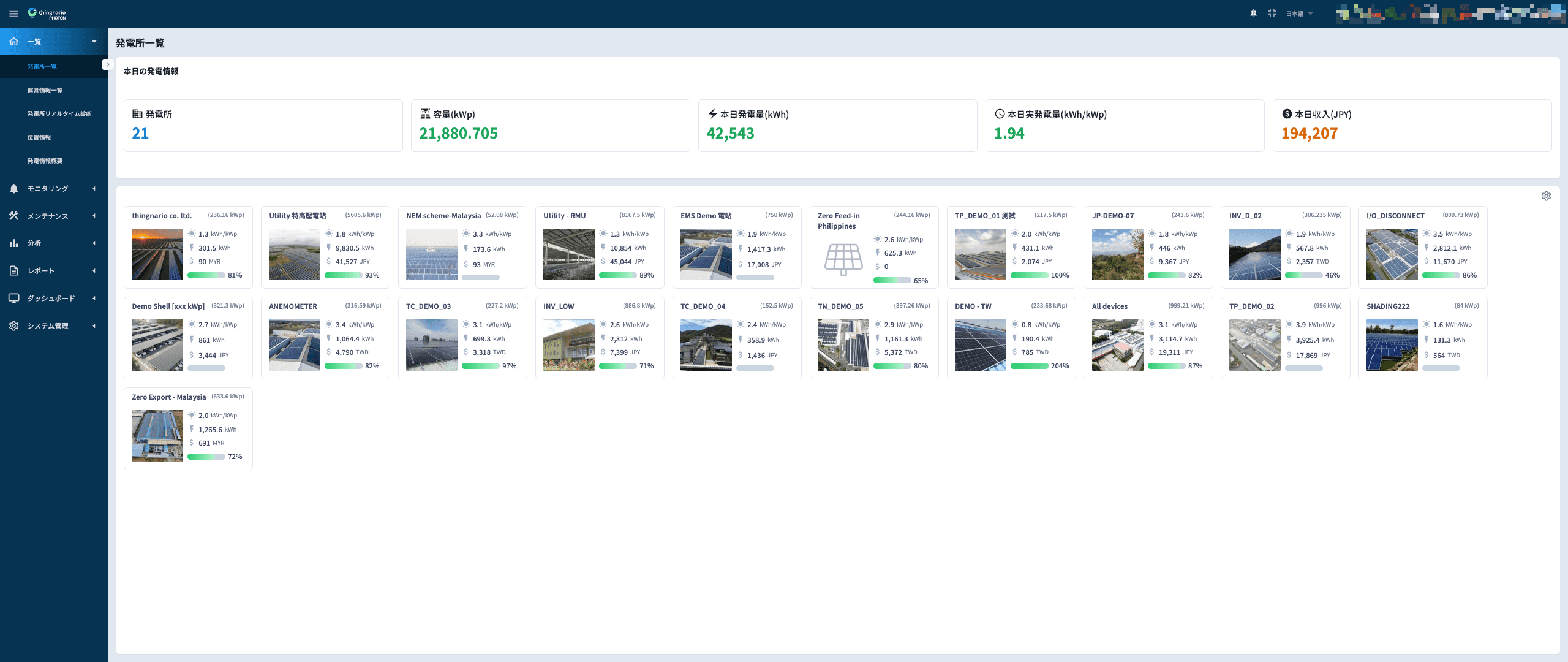Open 位置情報 in sidebar
The image size is (1568, 662).
tap(39, 138)
